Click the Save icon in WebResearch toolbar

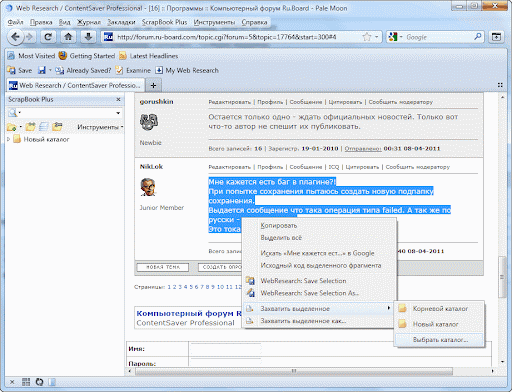point(20,70)
